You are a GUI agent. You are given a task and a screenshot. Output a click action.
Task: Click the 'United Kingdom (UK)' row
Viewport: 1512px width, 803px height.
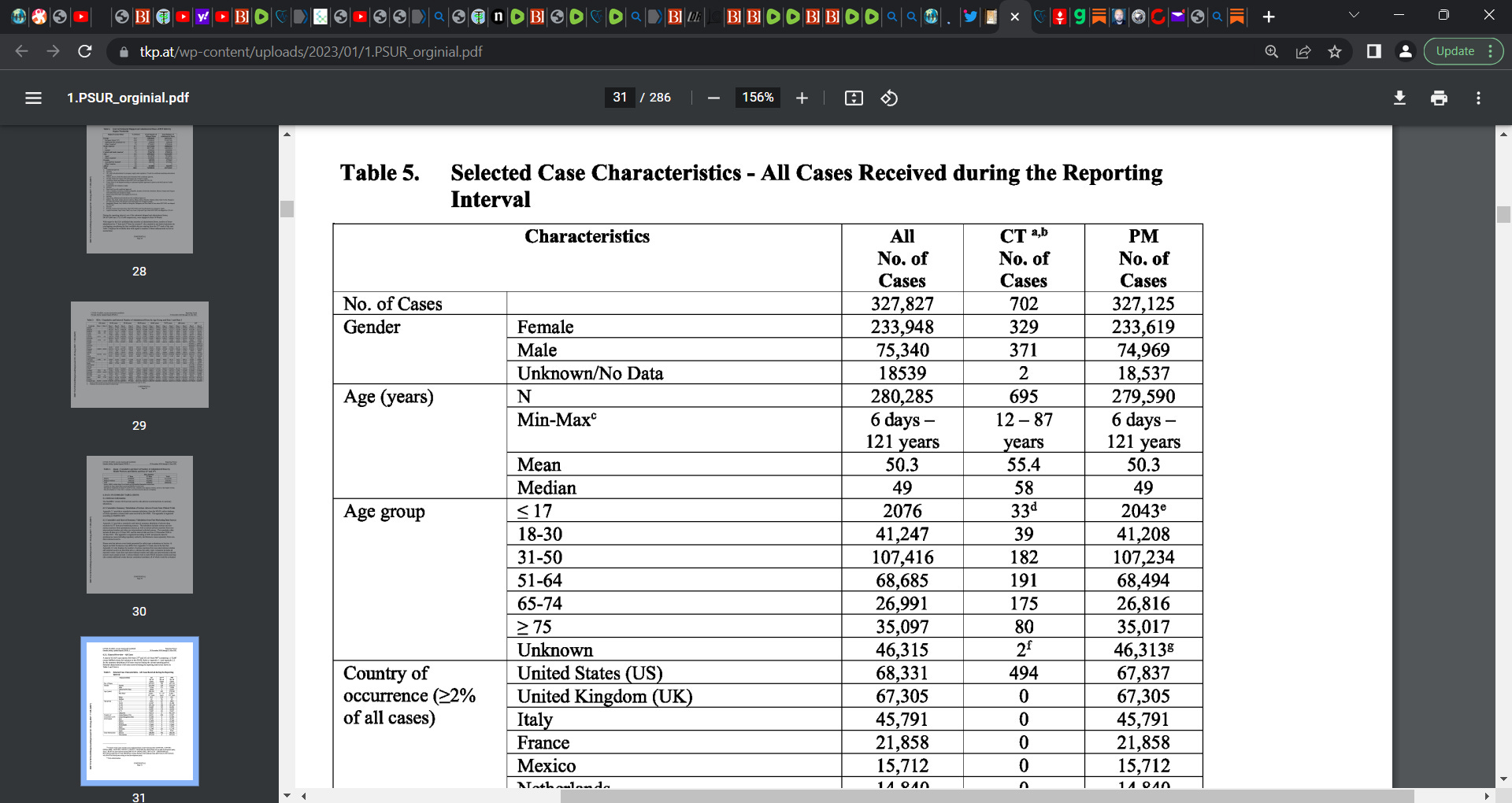point(605,696)
